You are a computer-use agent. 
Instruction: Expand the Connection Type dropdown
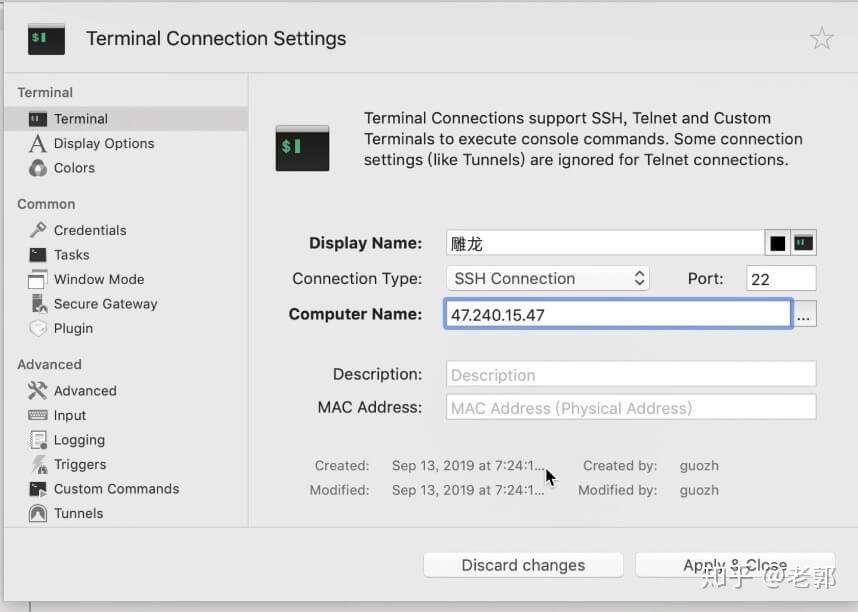(x=548, y=279)
